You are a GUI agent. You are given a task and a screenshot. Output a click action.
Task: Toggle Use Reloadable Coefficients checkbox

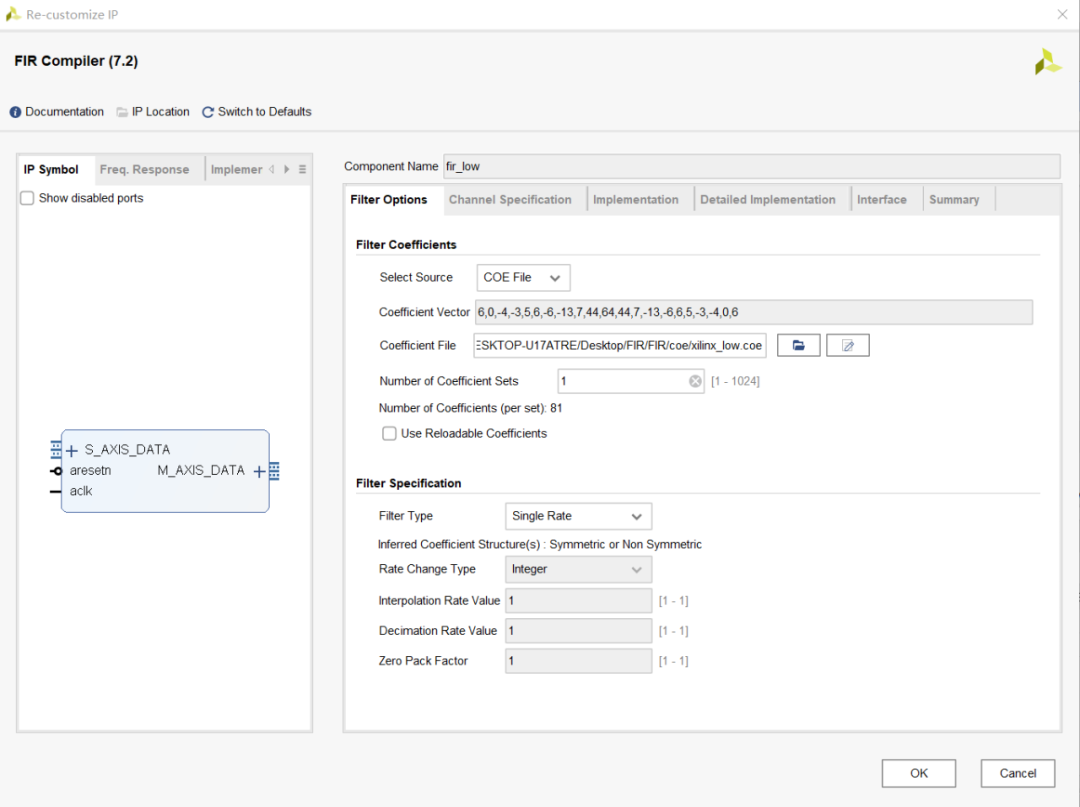390,433
